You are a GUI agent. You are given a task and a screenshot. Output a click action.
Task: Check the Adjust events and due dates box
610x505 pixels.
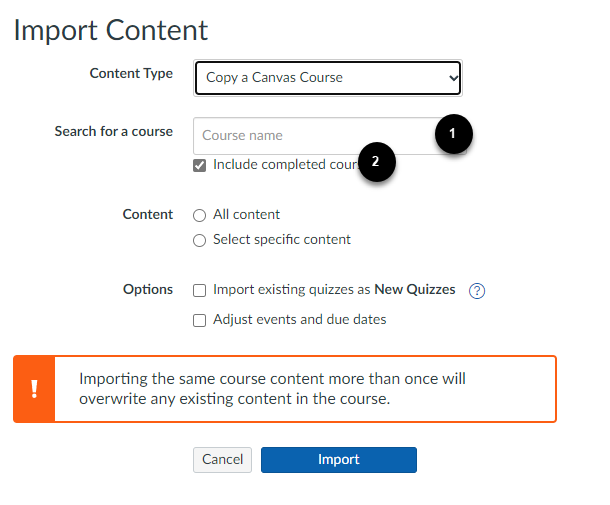coord(200,320)
